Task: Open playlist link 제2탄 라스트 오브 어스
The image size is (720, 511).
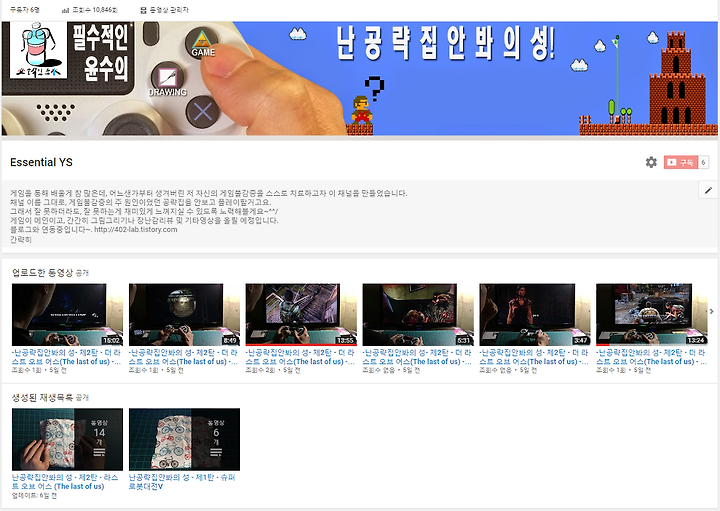Action: (x=65, y=482)
